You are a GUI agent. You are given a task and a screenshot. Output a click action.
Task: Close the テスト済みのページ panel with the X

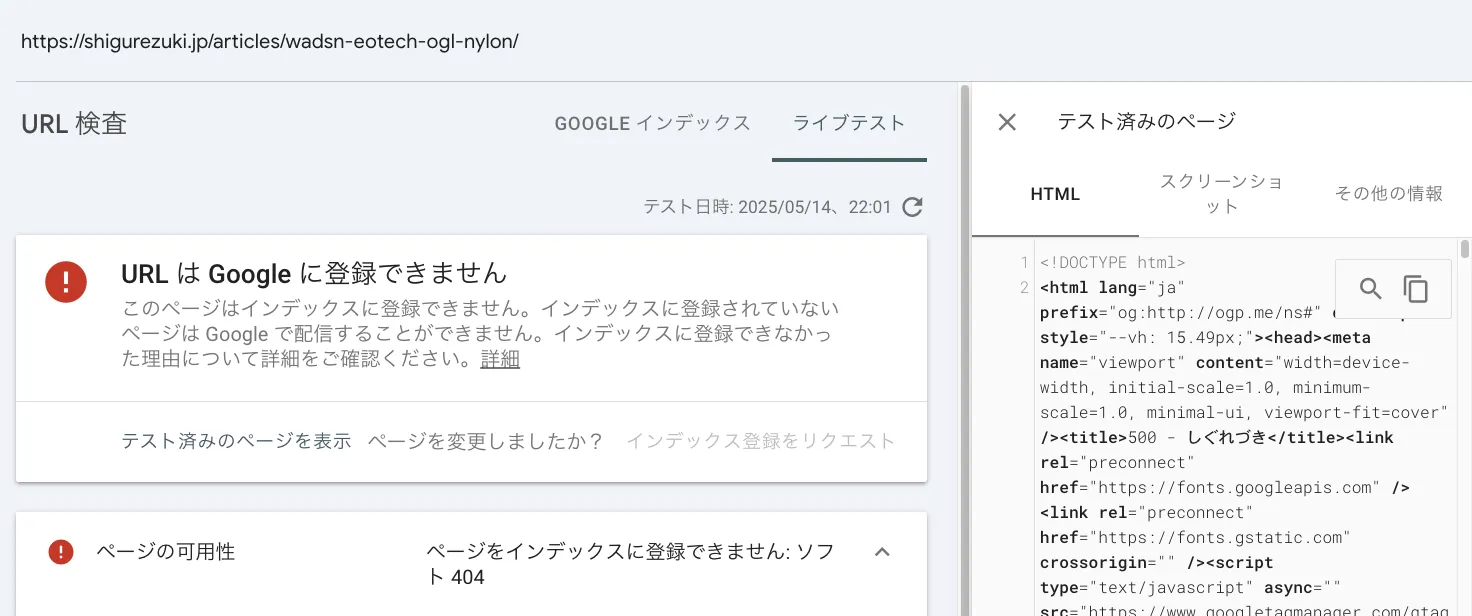[1007, 122]
